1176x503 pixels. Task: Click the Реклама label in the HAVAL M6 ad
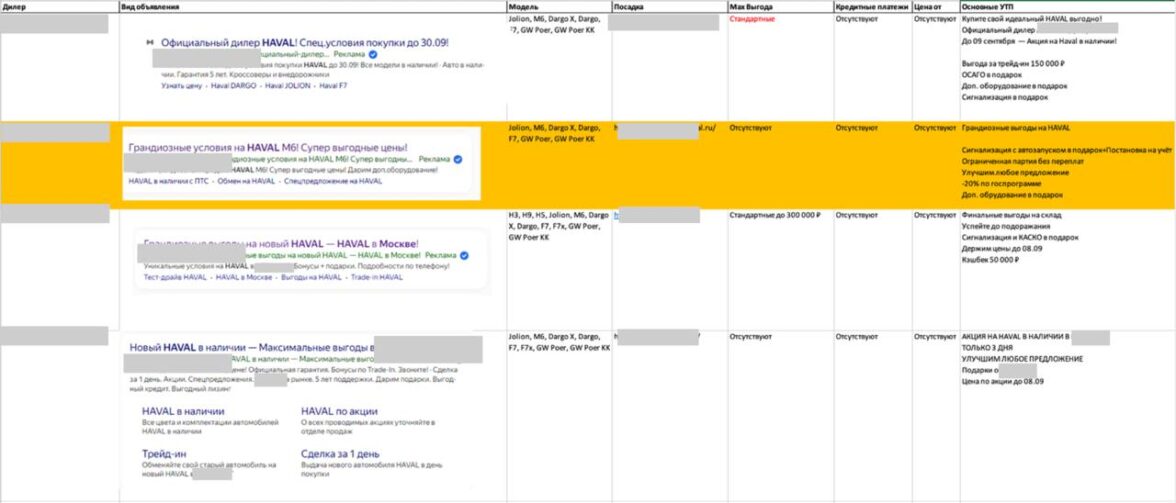[434, 160]
